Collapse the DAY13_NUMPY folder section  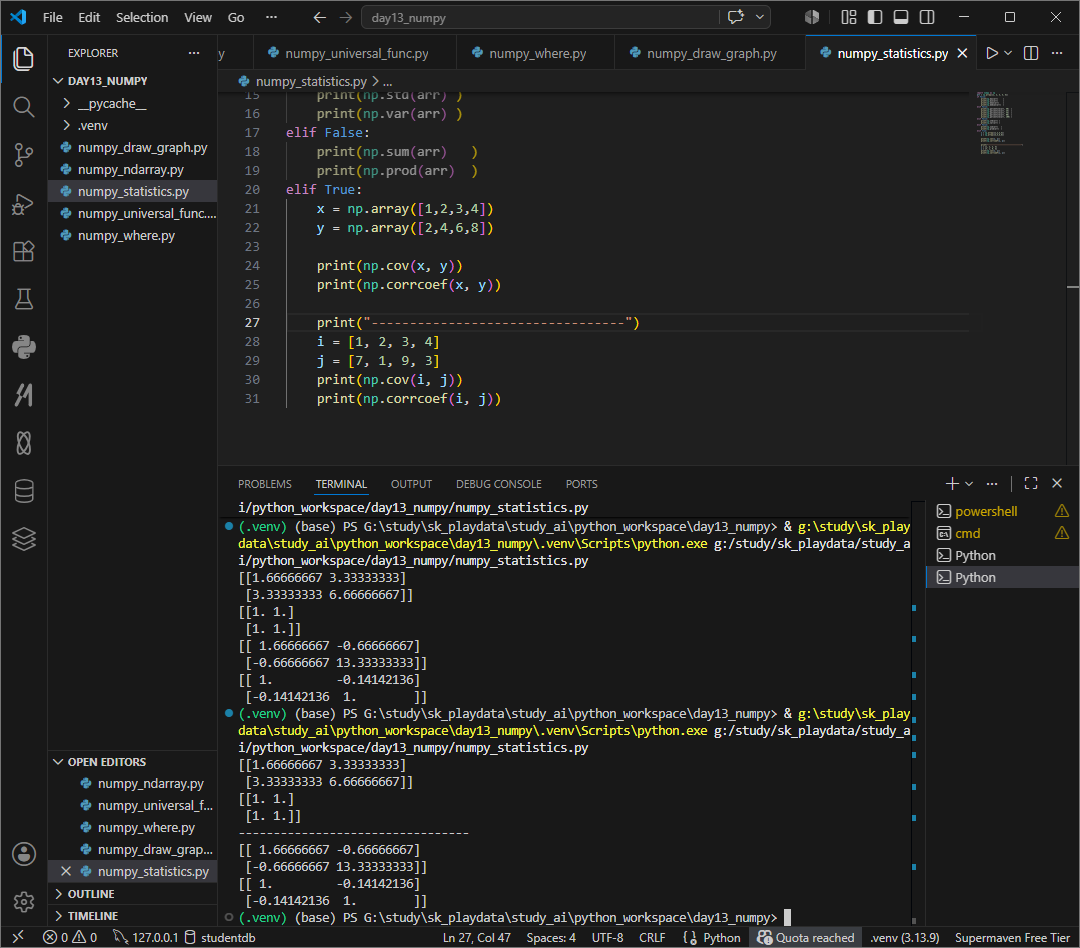tap(133, 81)
